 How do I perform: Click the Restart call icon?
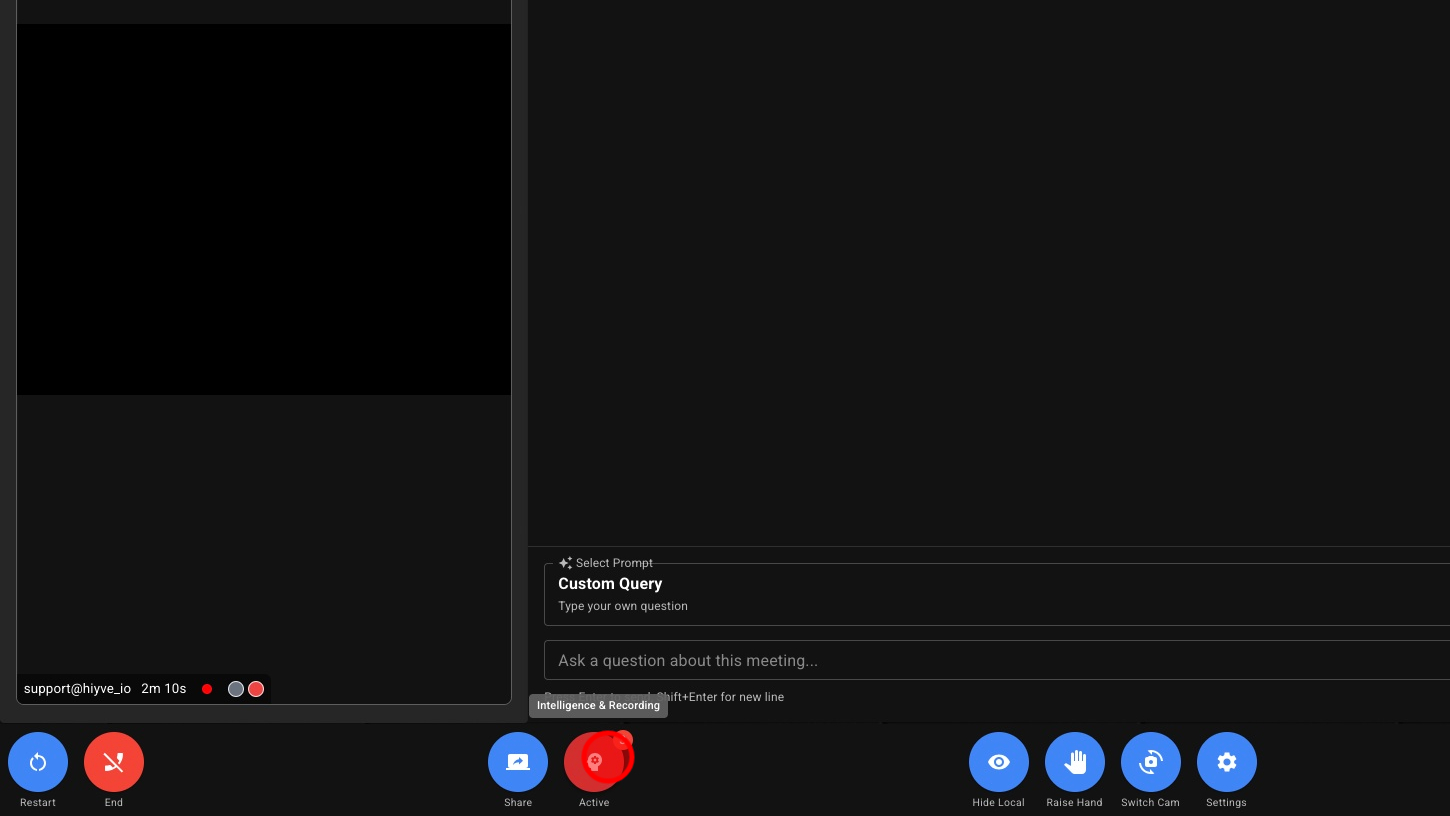[38, 762]
